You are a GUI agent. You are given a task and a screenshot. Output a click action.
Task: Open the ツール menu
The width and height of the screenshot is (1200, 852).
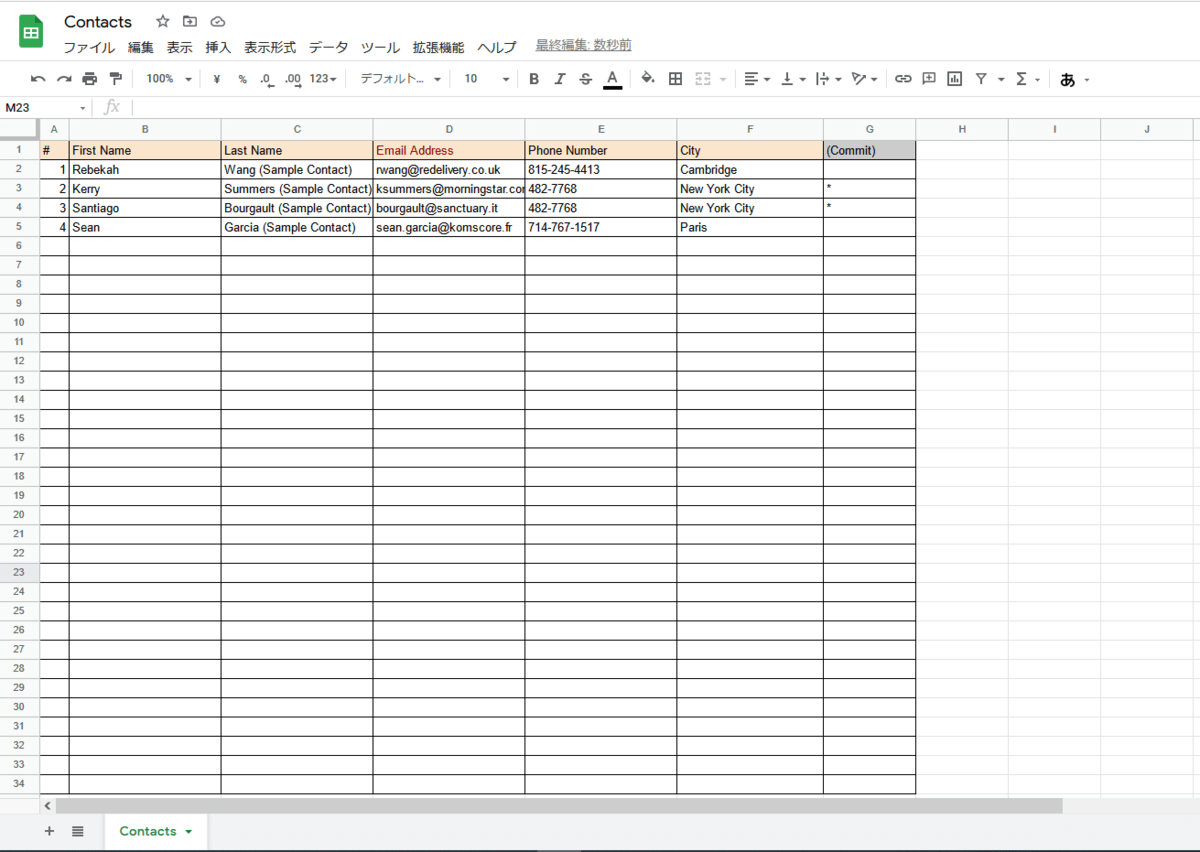380,47
